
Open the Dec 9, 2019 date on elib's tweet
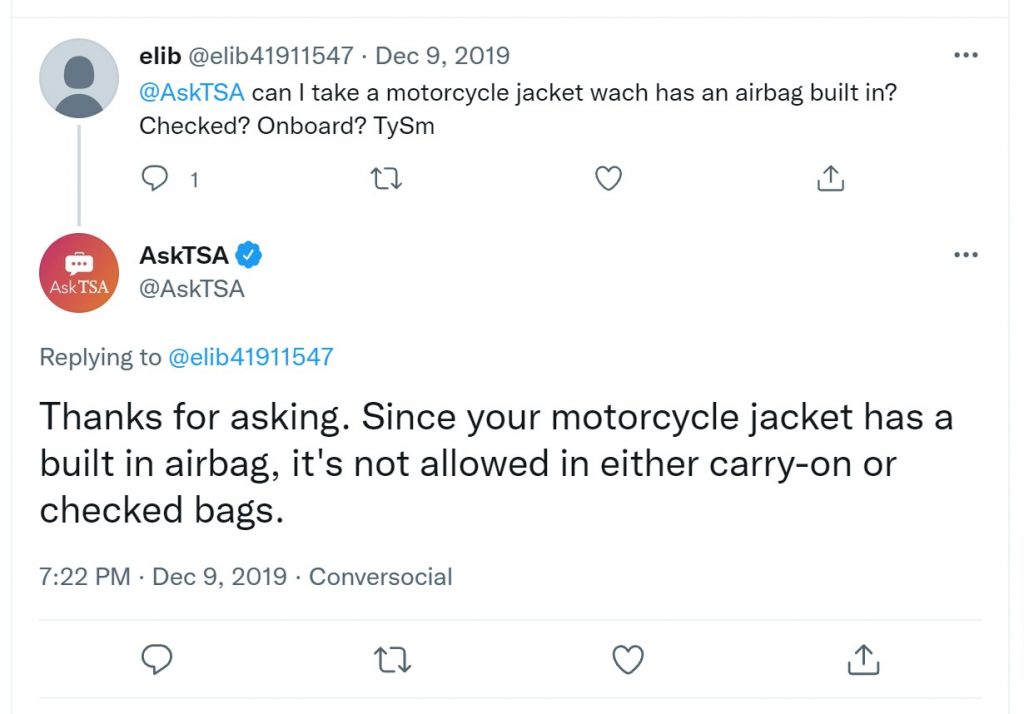443,56
